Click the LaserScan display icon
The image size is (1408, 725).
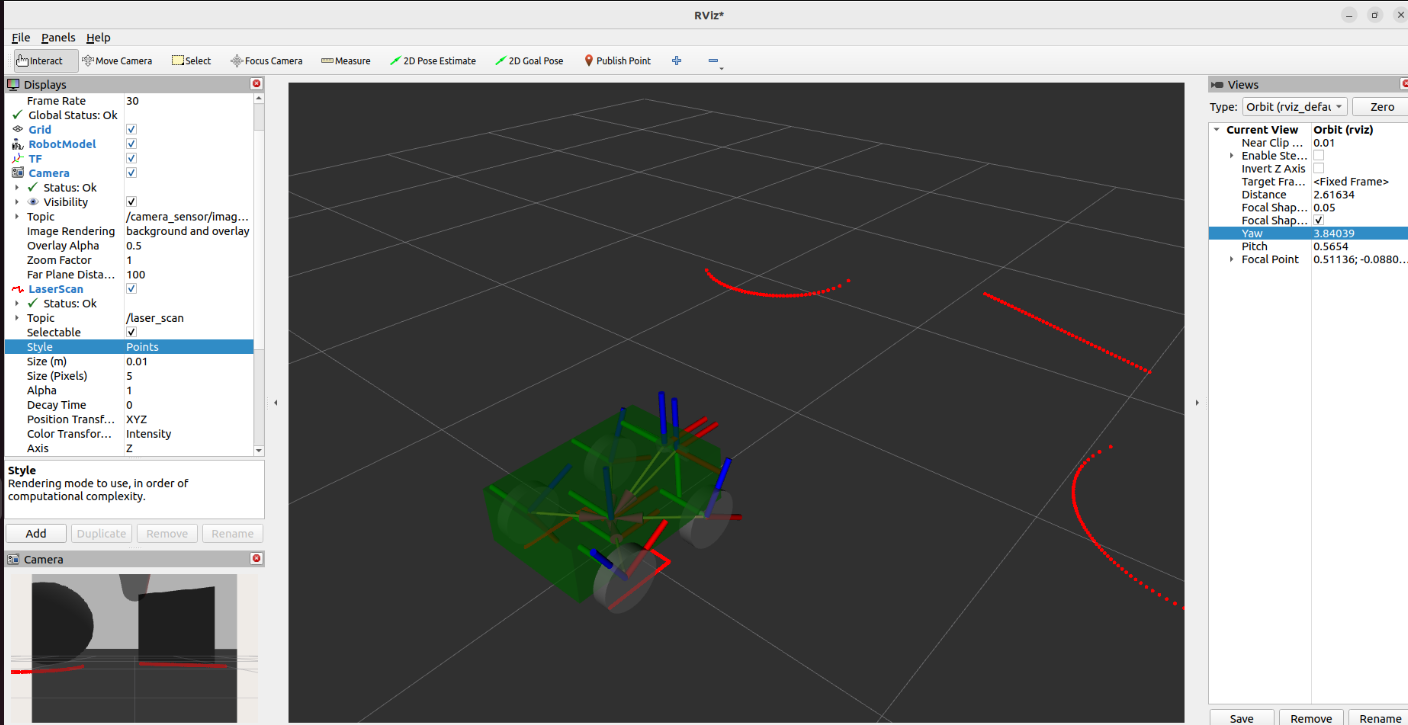point(18,289)
